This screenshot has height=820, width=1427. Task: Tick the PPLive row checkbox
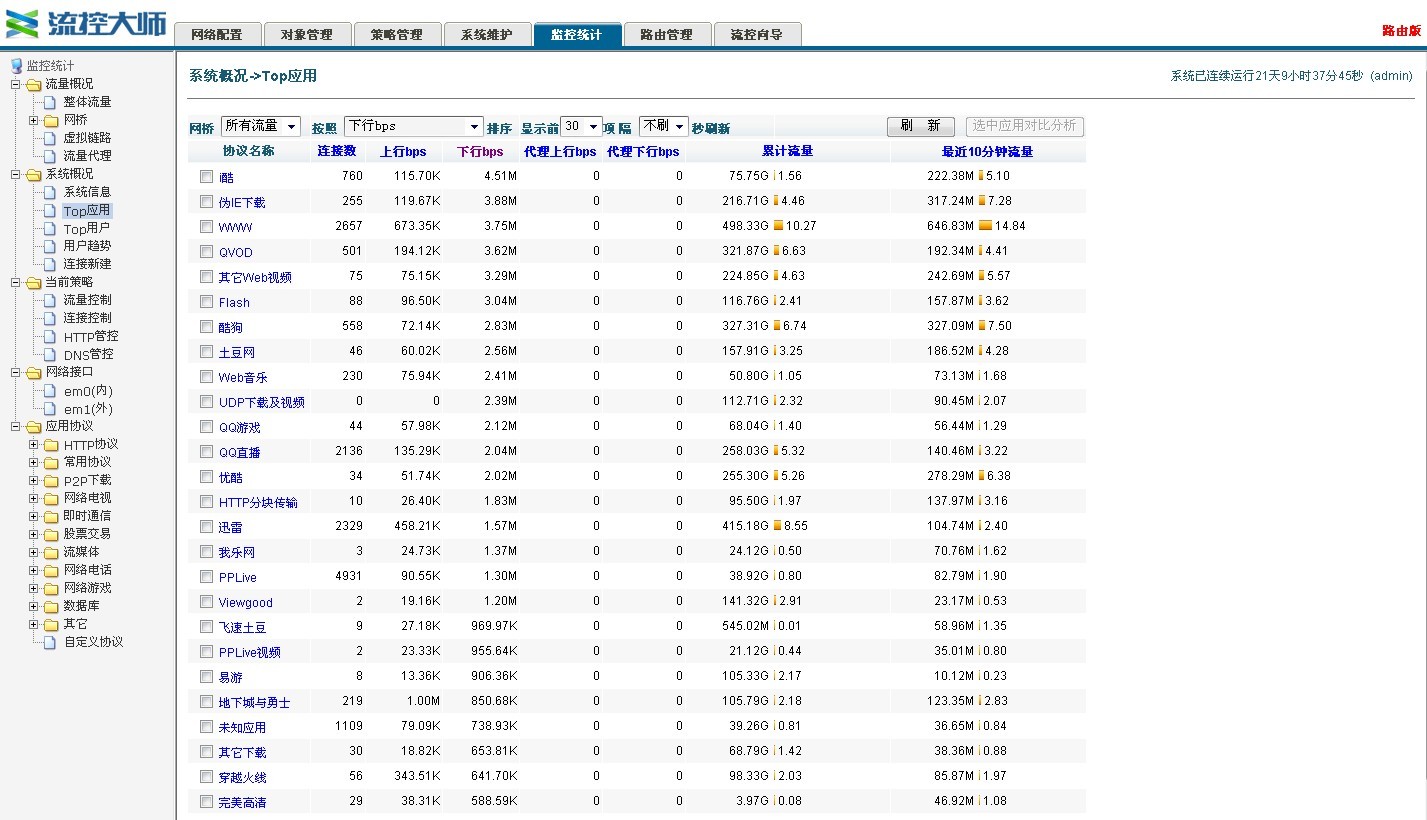206,576
